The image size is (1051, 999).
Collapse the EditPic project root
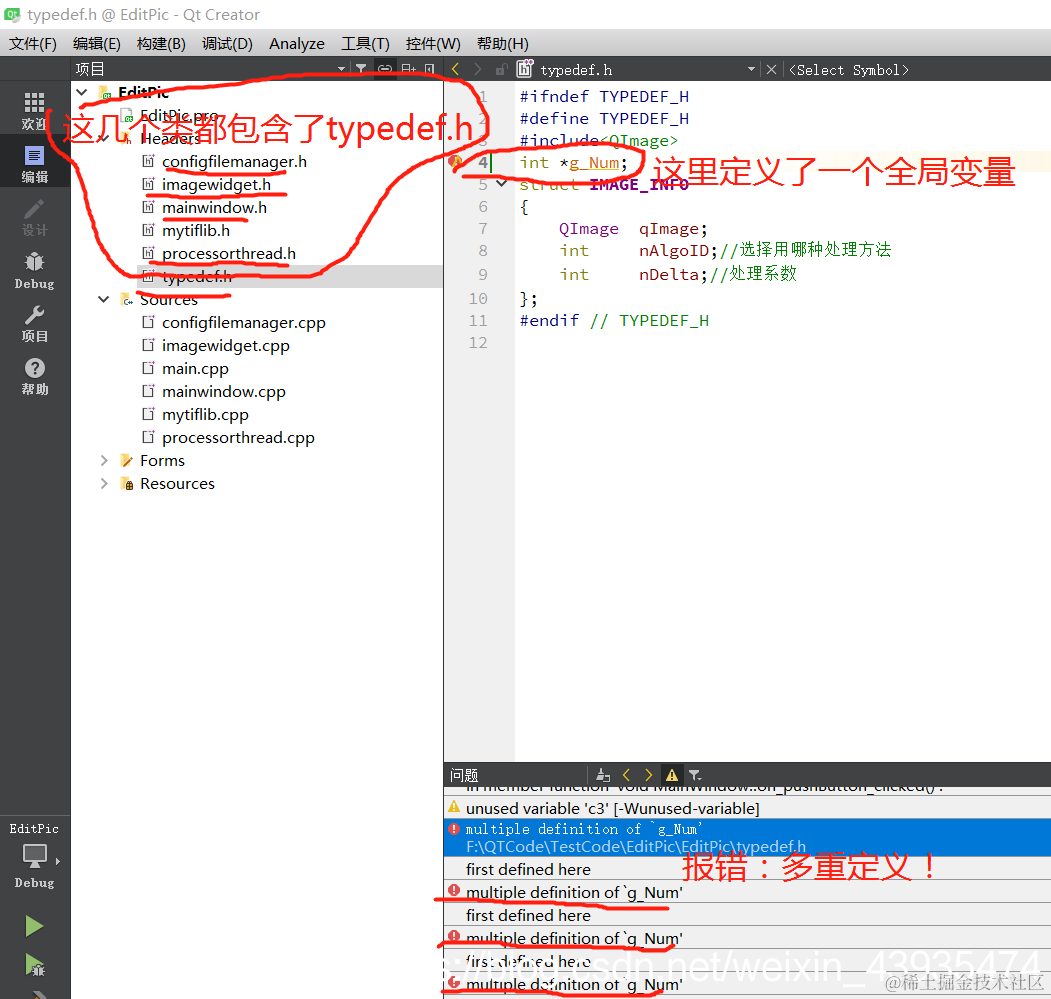pyautogui.click(x=82, y=92)
